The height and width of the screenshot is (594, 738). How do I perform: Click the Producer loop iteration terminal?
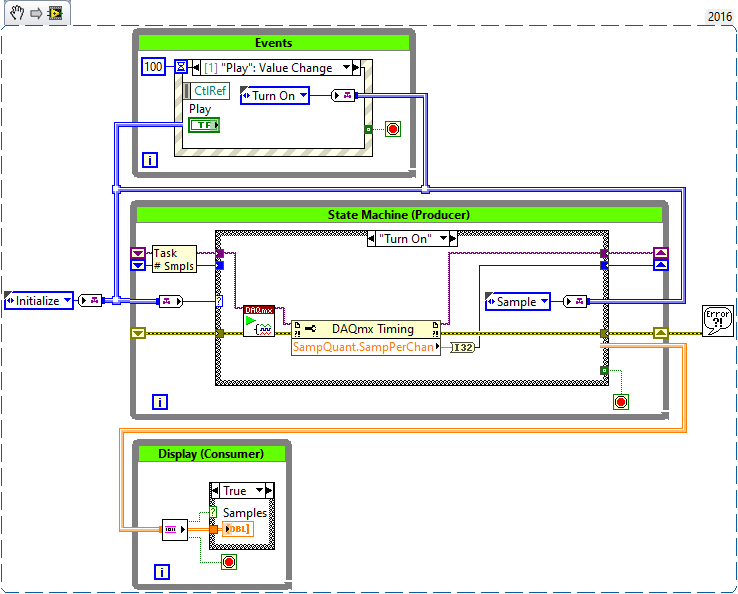tap(160, 402)
